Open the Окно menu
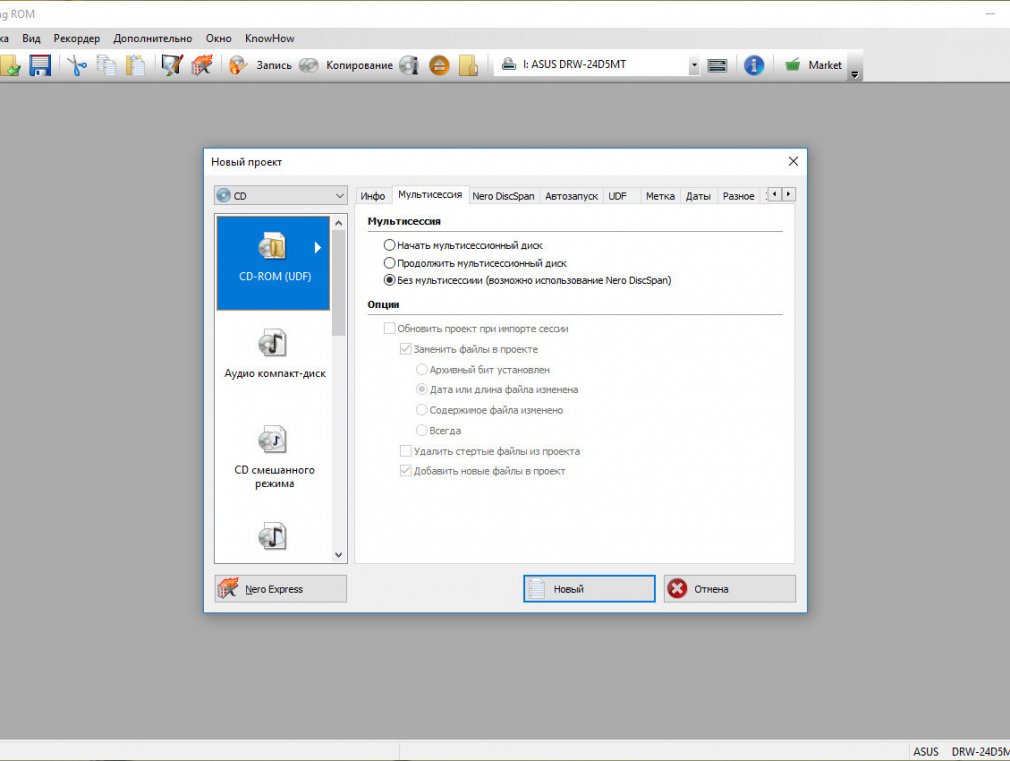Viewport: 1010px width, 761px height. tap(218, 39)
